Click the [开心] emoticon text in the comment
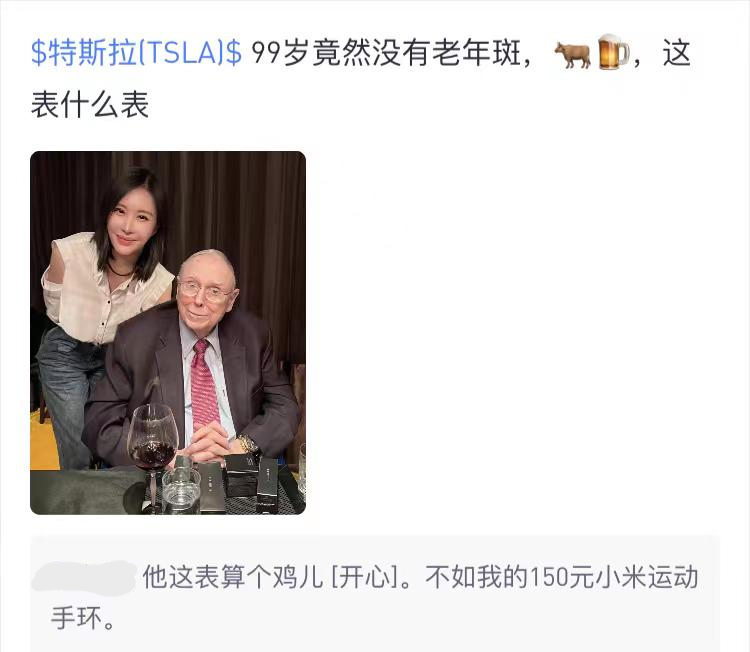This screenshot has width=750, height=652. (x=366, y=576)
